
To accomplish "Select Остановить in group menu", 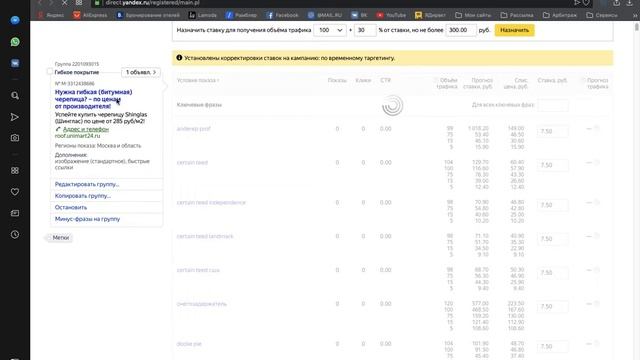I will pos(71,207).
